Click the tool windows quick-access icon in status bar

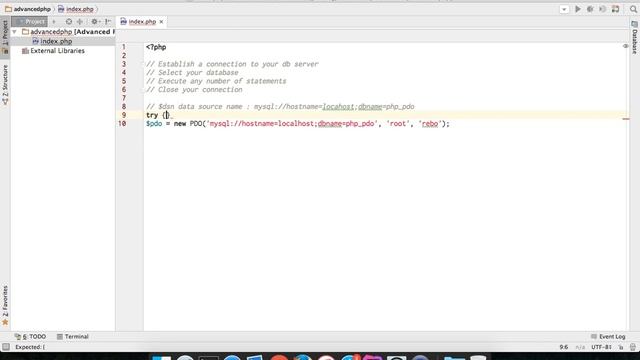[6, 347]
